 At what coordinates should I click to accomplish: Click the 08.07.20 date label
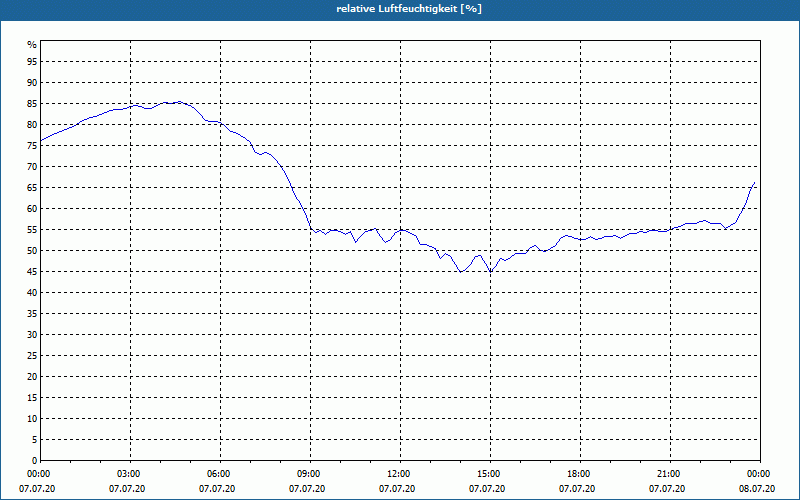757,489
